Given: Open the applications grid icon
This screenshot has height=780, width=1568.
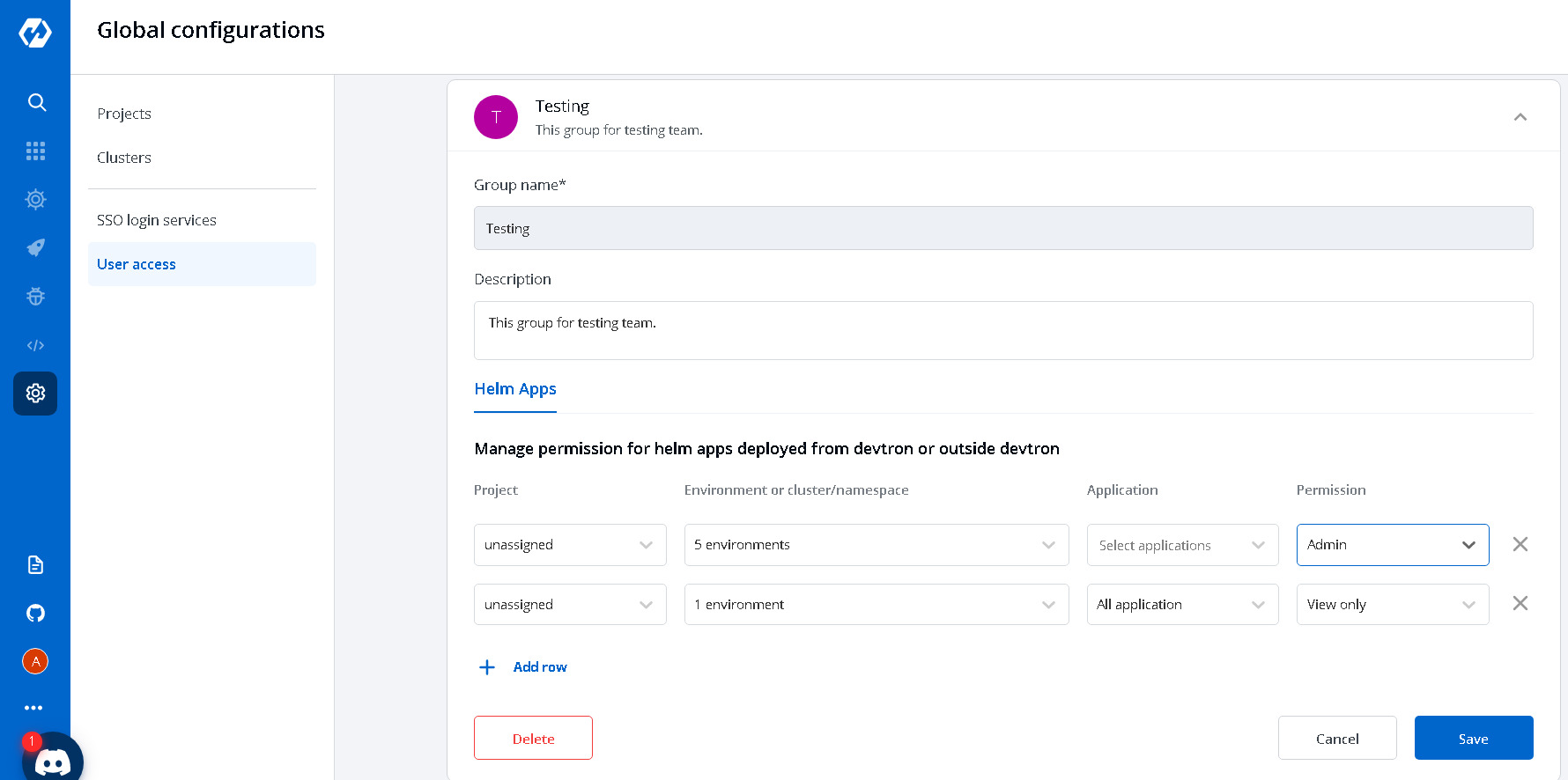Looking at the screenshot, I should click(x=35, y=151).
